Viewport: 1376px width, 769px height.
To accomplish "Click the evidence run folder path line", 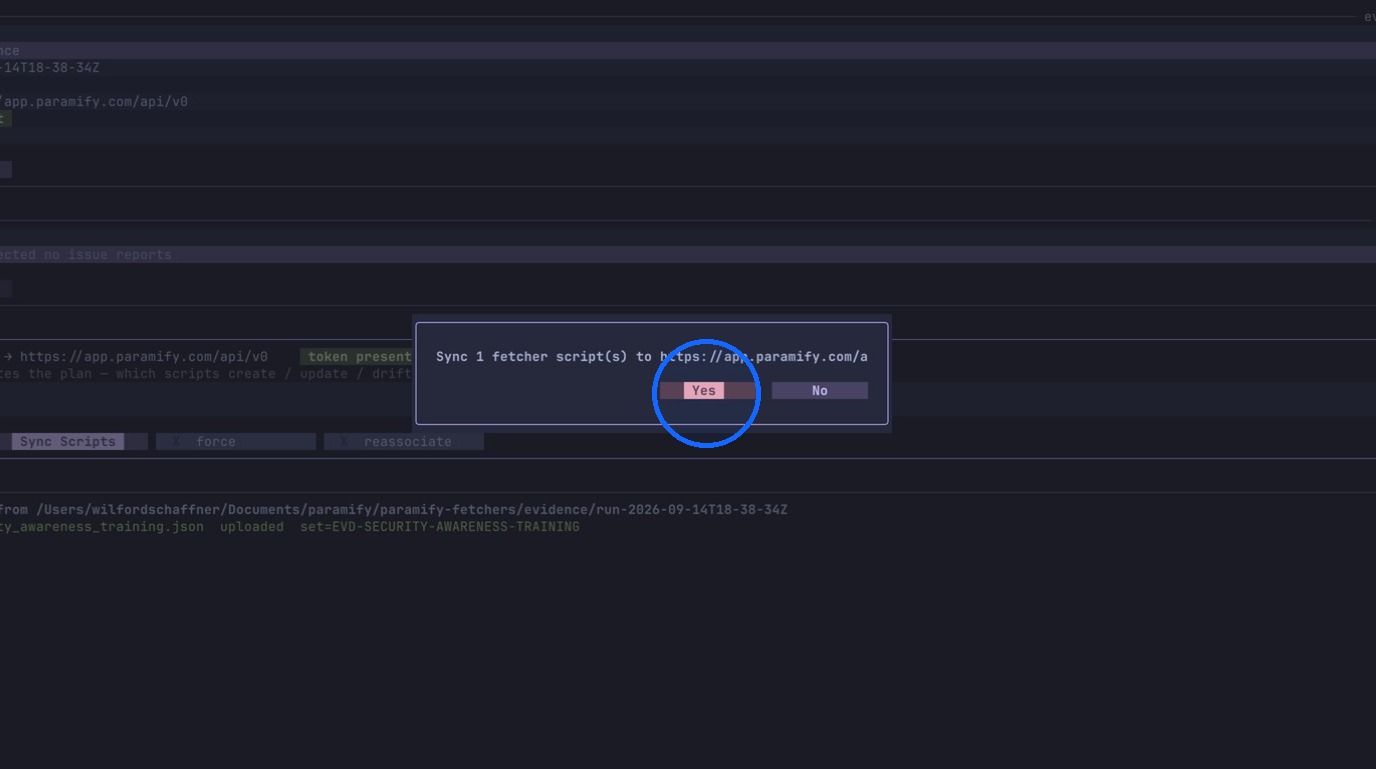I will (394, 510).
